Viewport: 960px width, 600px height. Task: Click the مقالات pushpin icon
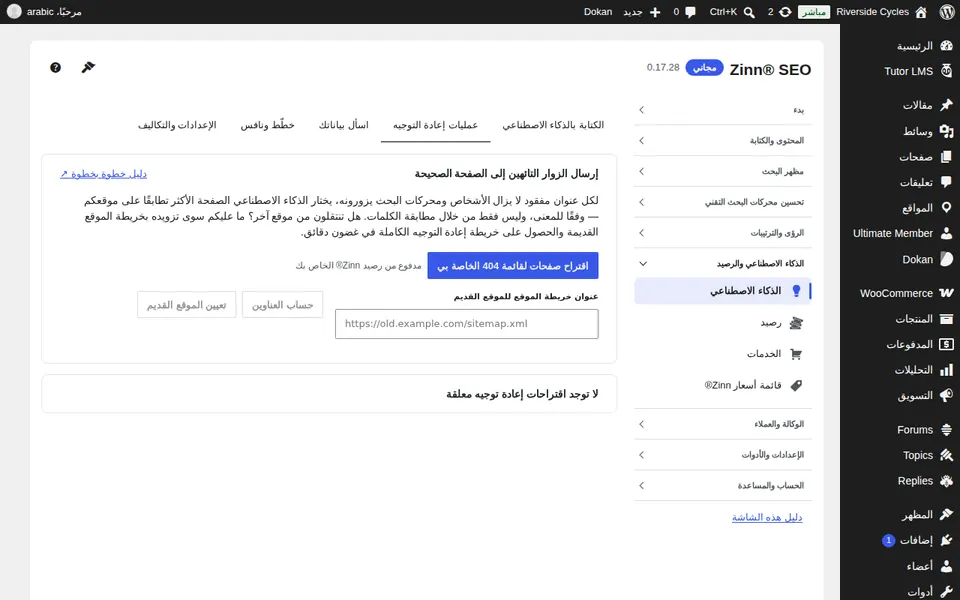click(947, 105)
